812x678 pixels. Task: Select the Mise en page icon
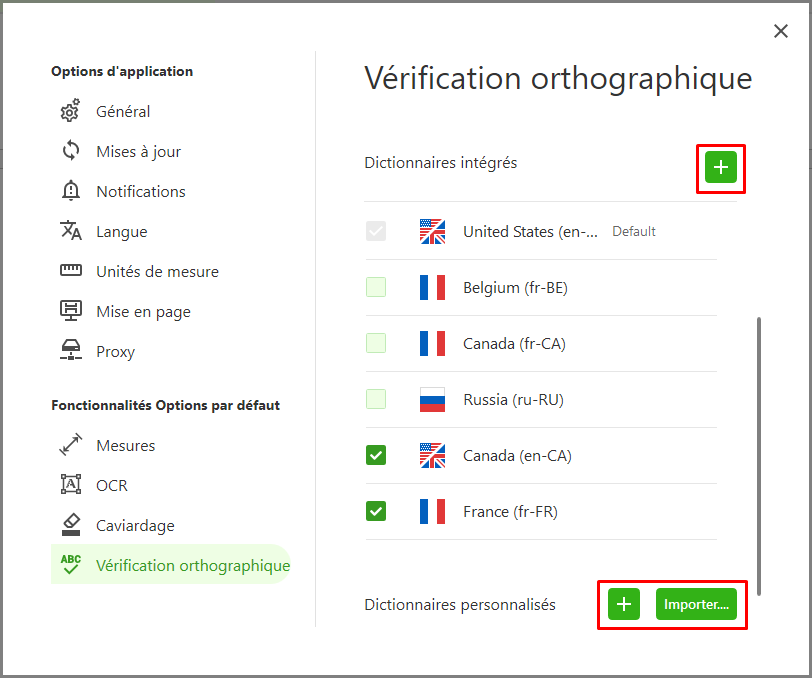pyautogui.click(x=70, y=310)
